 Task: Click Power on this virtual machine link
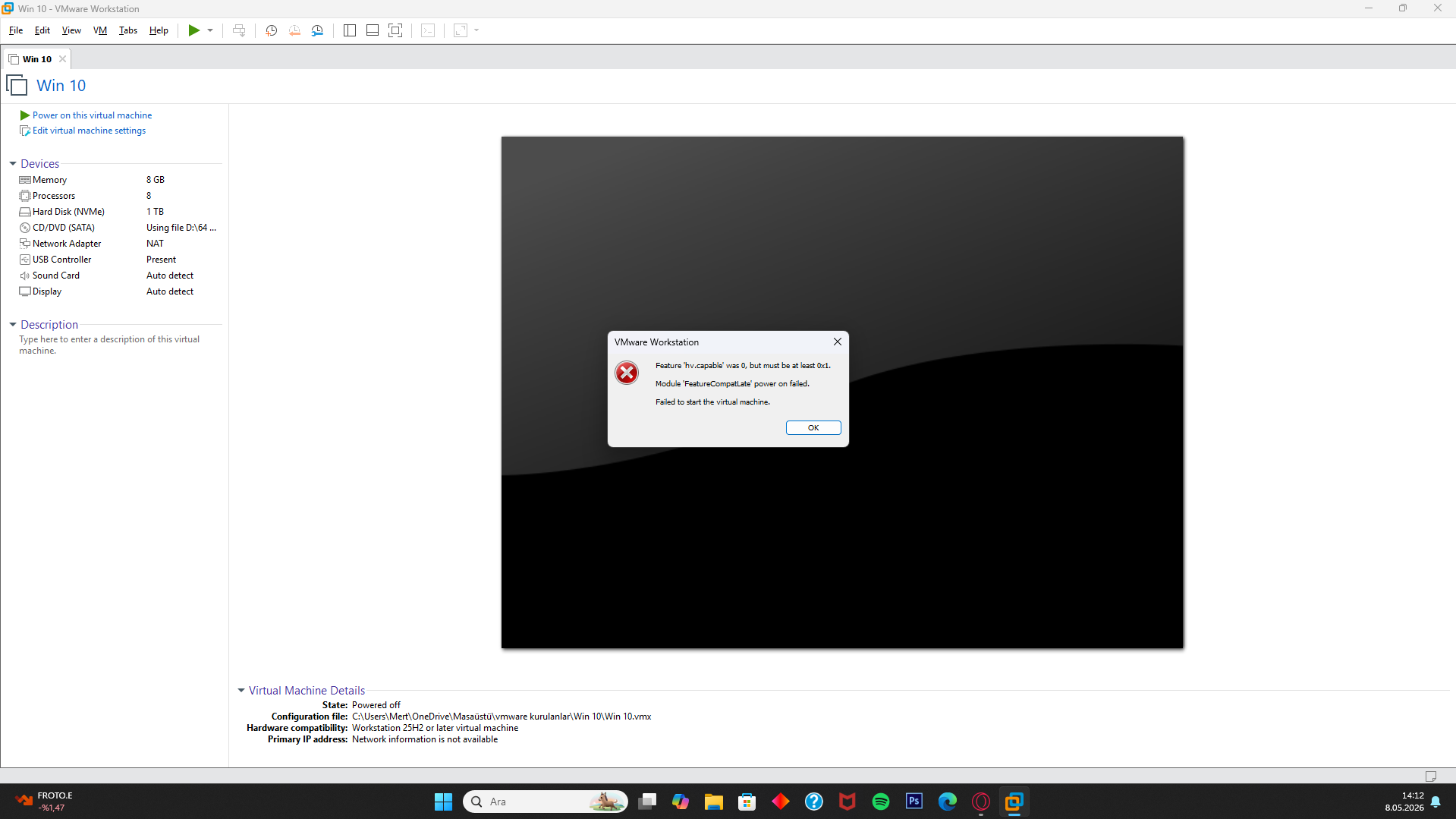[x=92, y=115]
